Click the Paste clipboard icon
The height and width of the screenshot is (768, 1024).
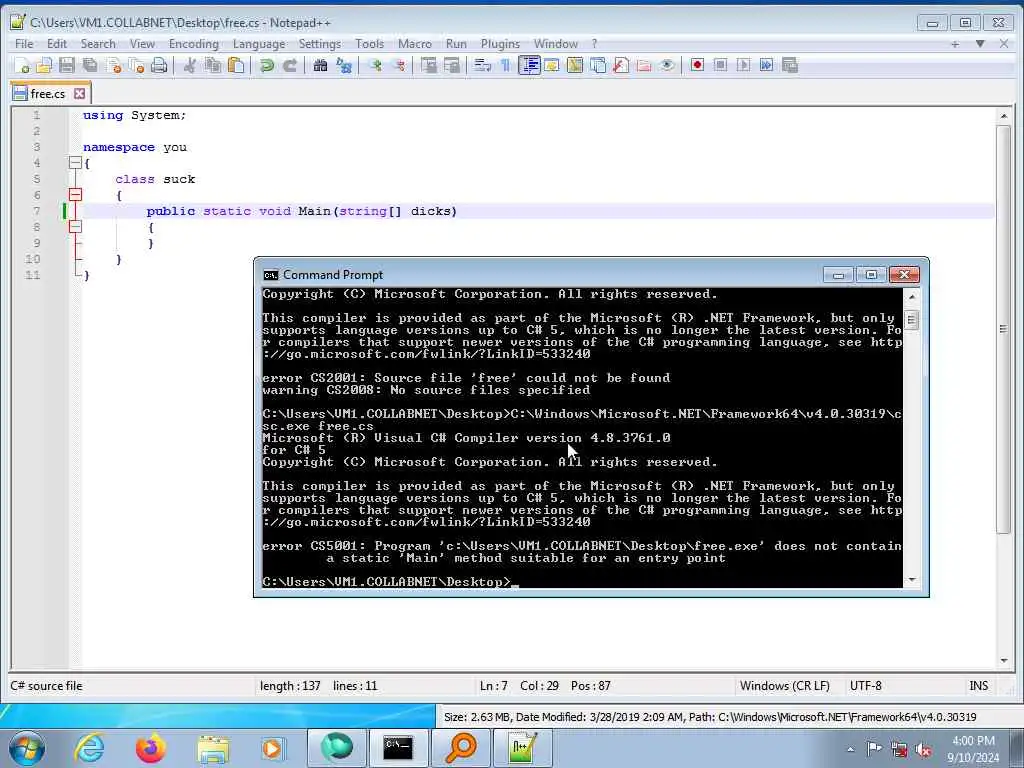(x=236, y=65)
